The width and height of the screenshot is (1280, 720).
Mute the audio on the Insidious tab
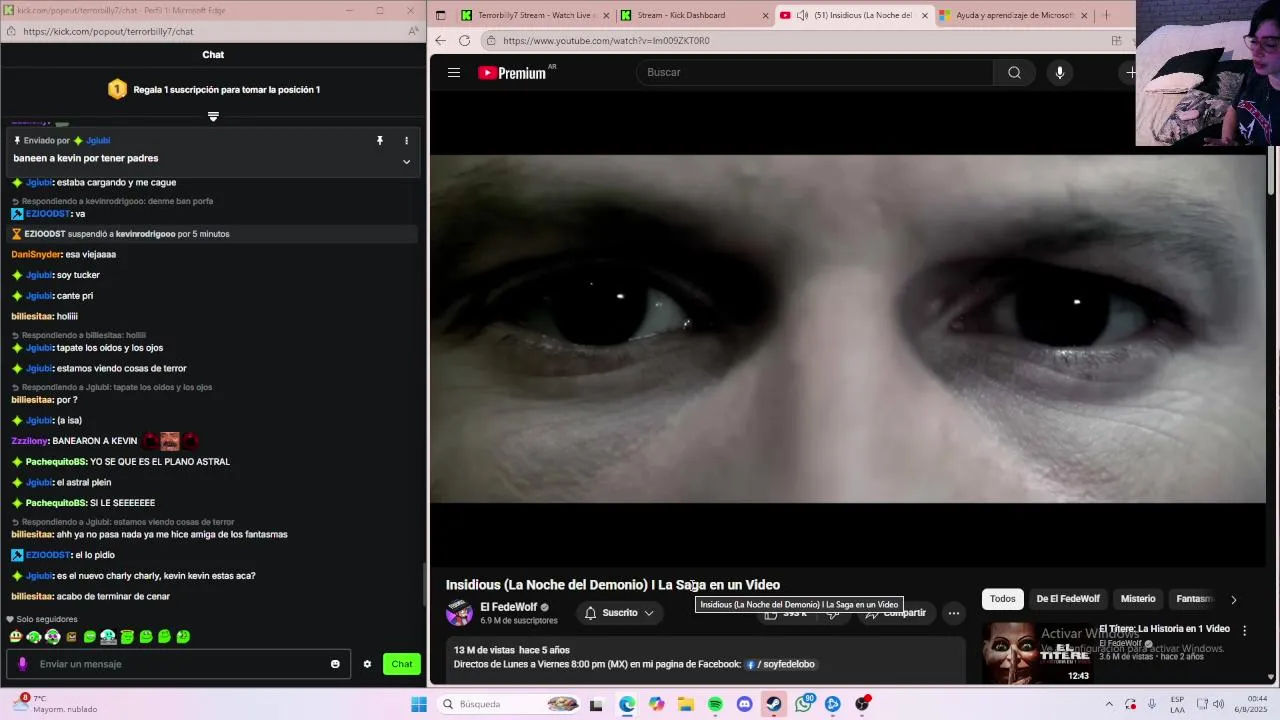(x=802, y=15)
